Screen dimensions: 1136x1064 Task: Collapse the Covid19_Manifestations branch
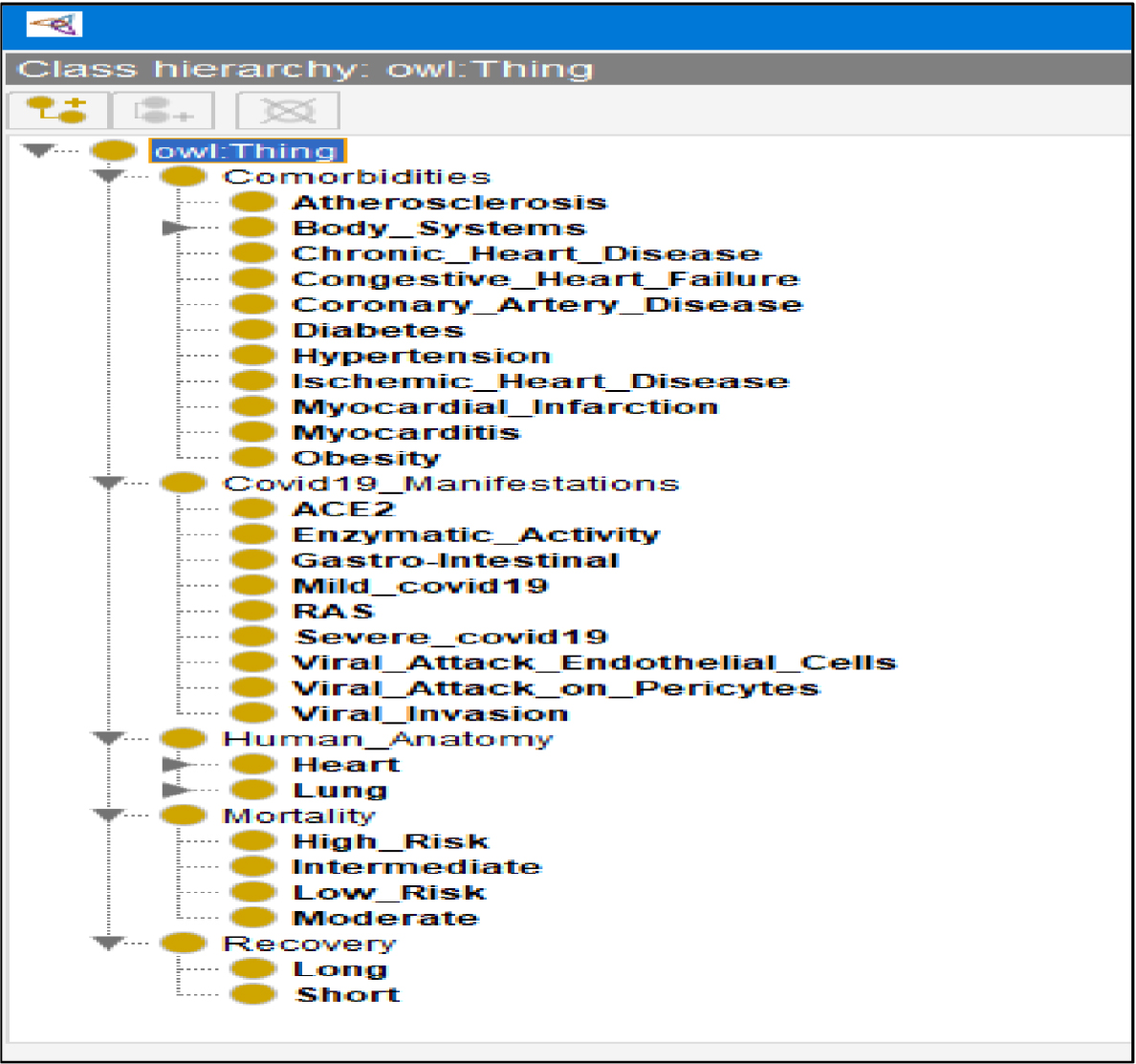click(x=108, y=484)
